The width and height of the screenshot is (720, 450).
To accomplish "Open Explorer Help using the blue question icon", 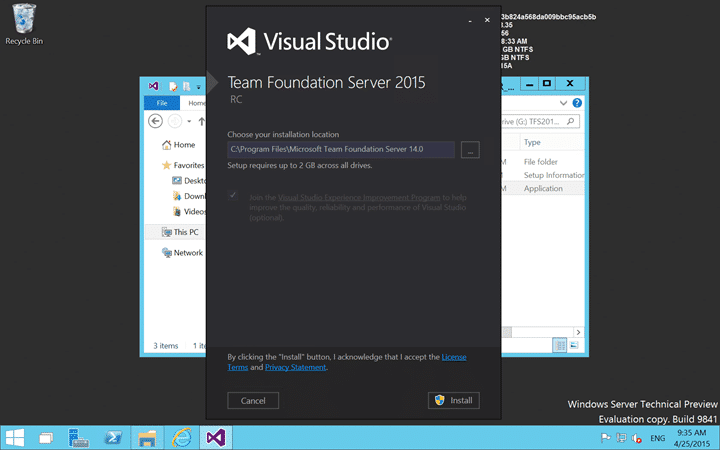I will [577, 103].
